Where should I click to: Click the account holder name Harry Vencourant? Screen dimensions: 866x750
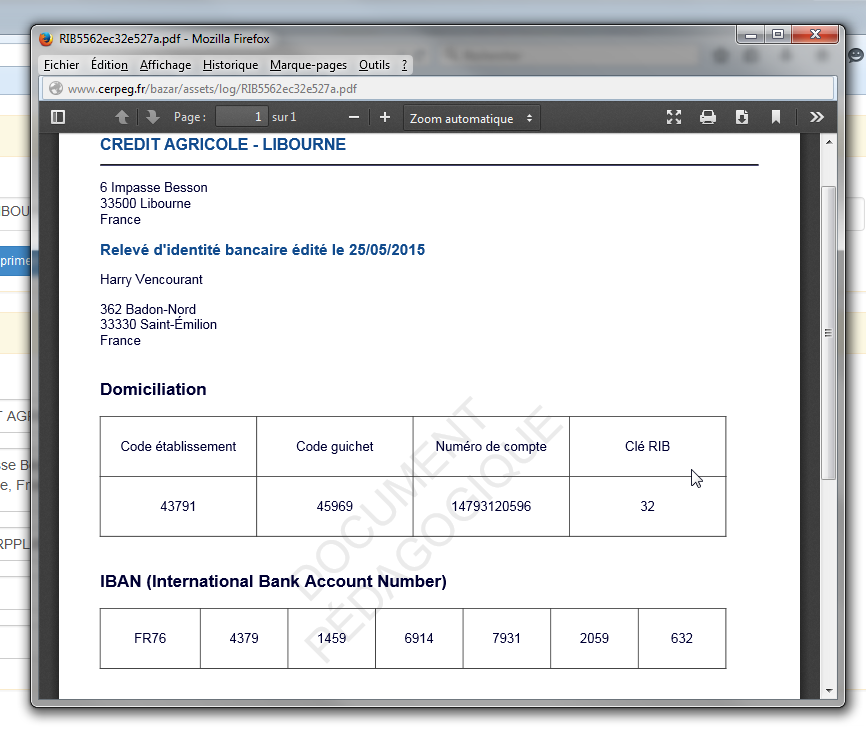coord(151,279)
